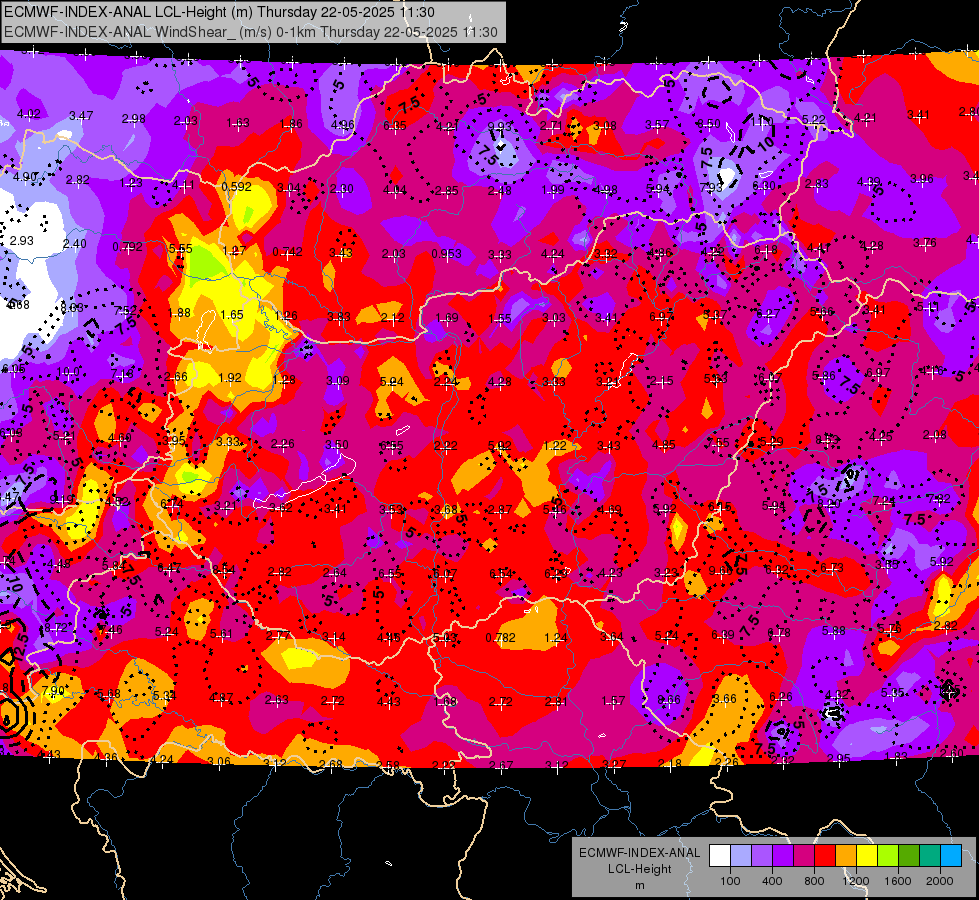Screen dimensions: 979x900
Task: Click the map value 7.55
Action: 718,442
